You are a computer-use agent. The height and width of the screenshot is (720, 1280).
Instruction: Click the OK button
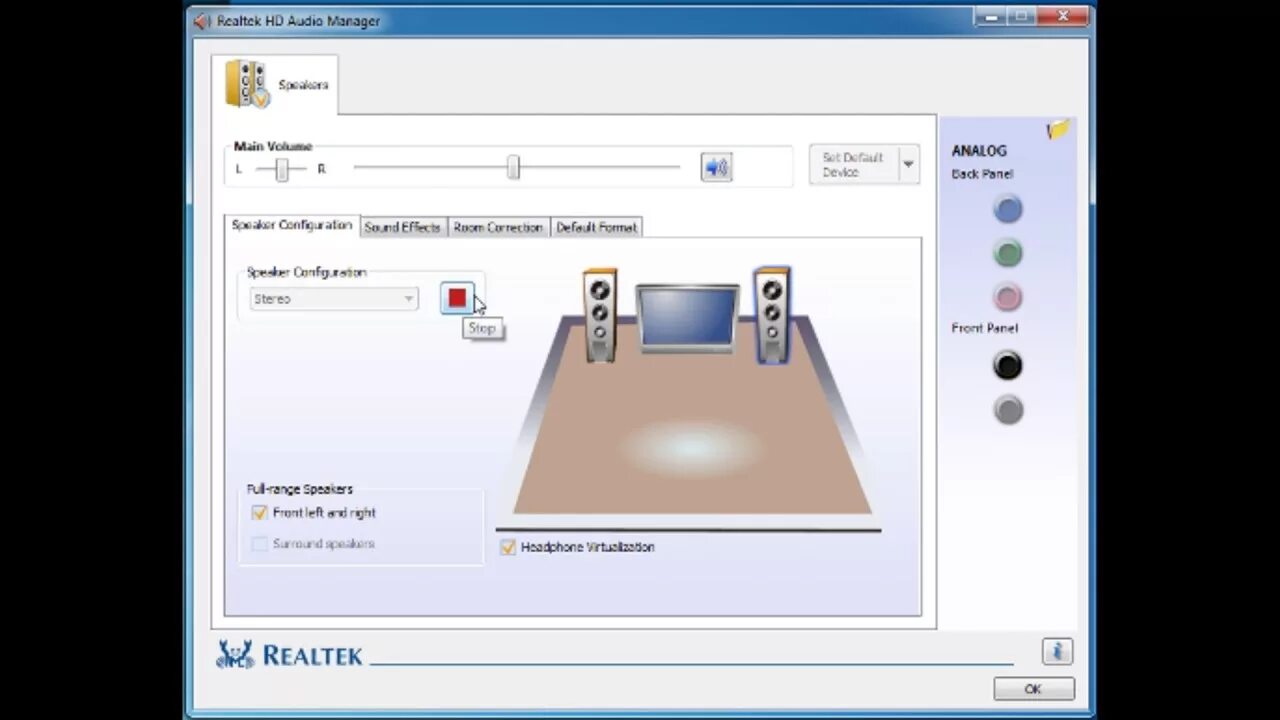tap(1034, 689)
